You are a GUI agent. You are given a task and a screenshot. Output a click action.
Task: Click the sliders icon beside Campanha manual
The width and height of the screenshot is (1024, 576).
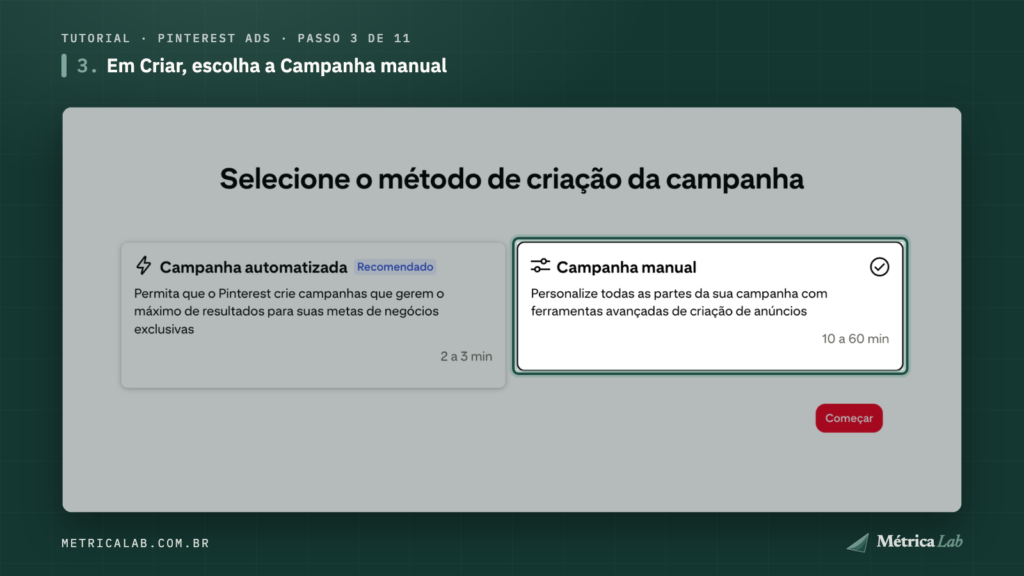tap(540, 266)
